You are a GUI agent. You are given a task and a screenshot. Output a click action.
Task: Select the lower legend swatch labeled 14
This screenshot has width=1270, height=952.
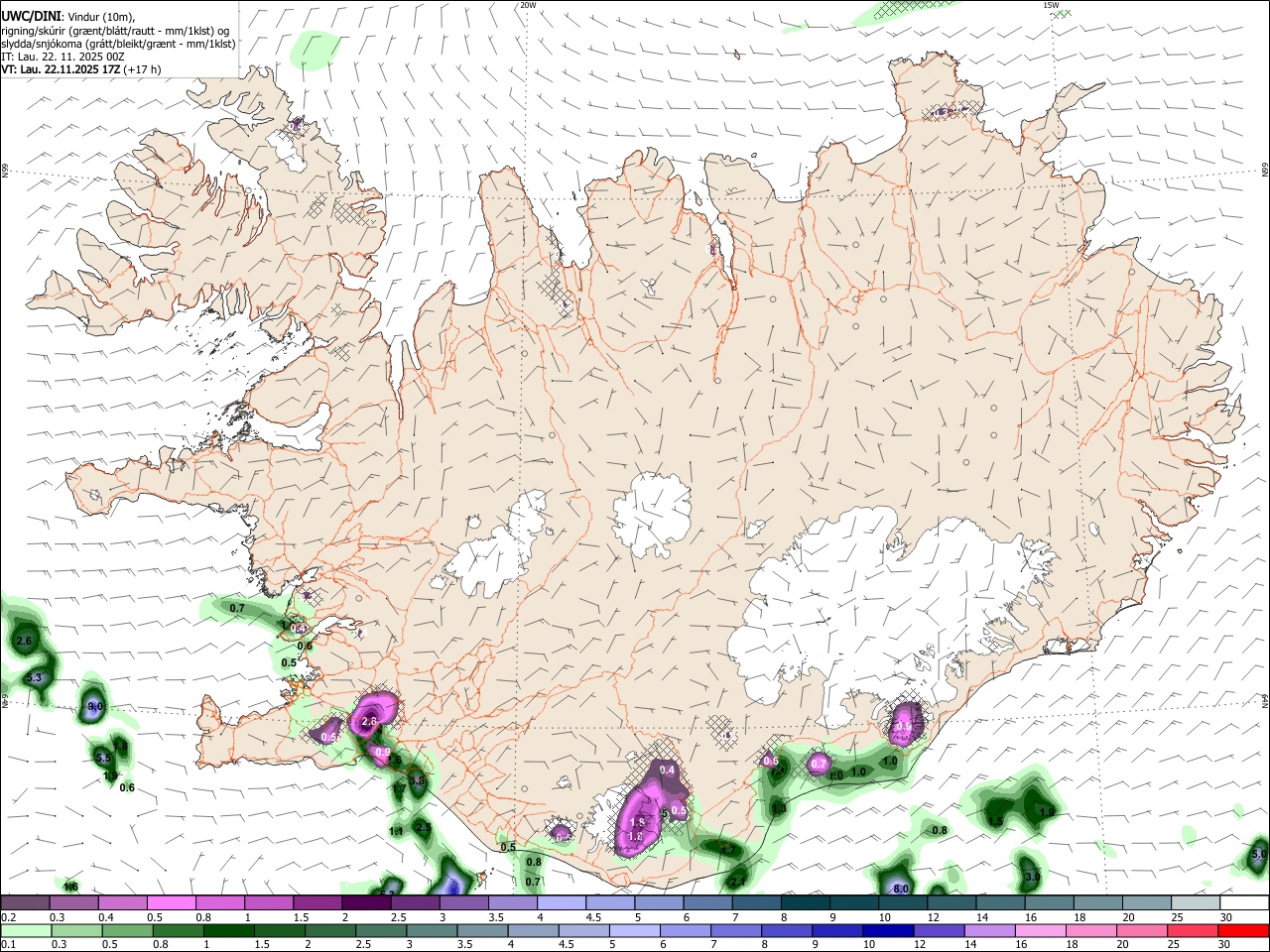click(990, 930)
